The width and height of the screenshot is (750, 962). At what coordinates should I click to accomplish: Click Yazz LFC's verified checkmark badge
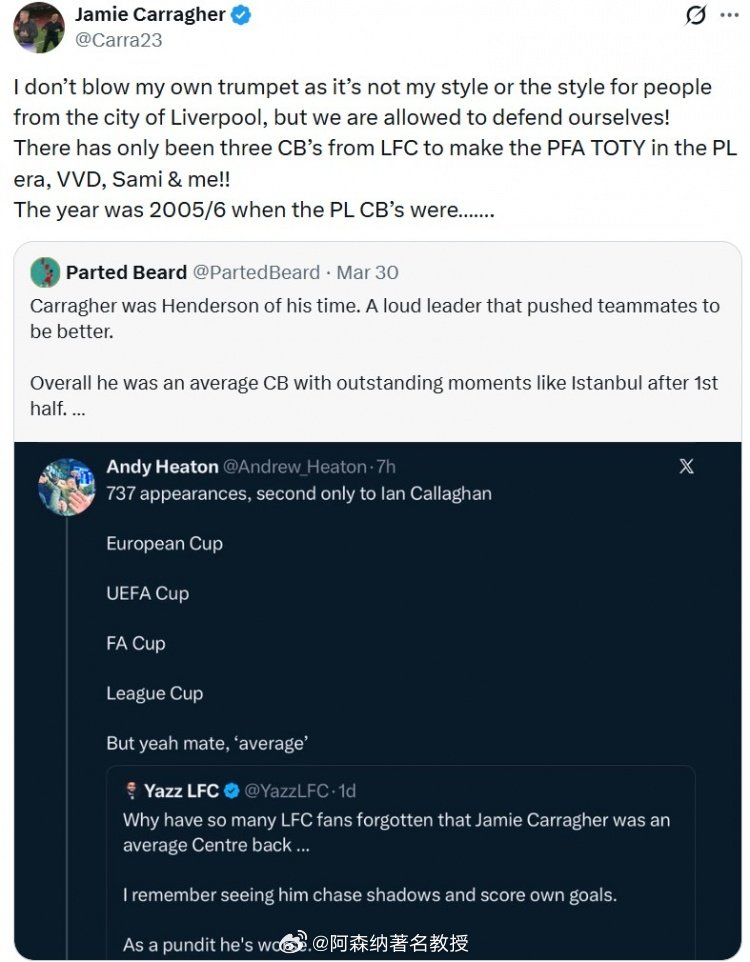[x=231, y=791]
